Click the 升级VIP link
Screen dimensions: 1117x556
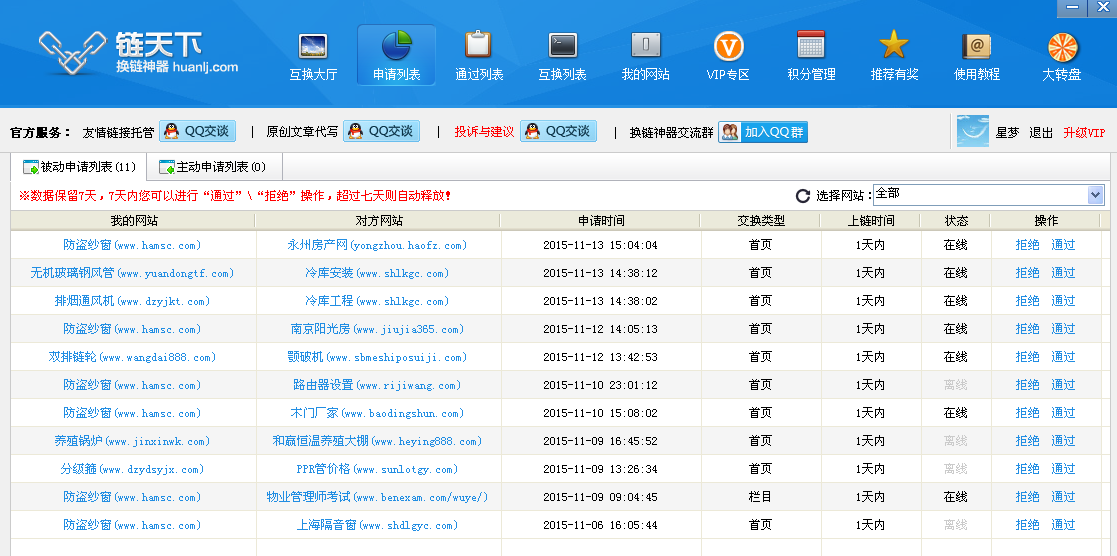pyautogui.click(x=1084, y=133)
